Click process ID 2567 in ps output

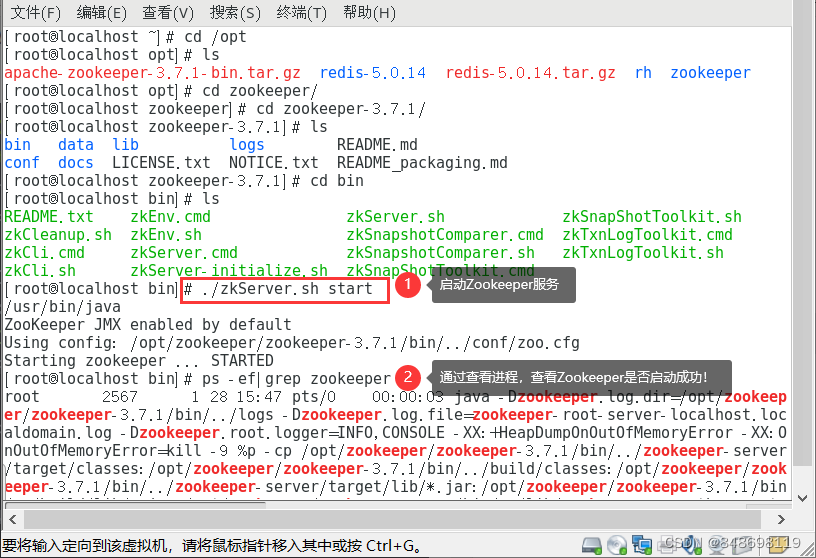[x=120, y=397]
